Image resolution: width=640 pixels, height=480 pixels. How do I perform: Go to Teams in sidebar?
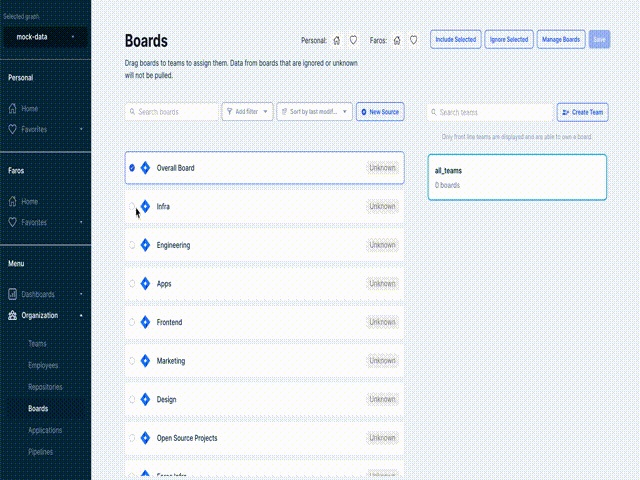coord(37,344)
